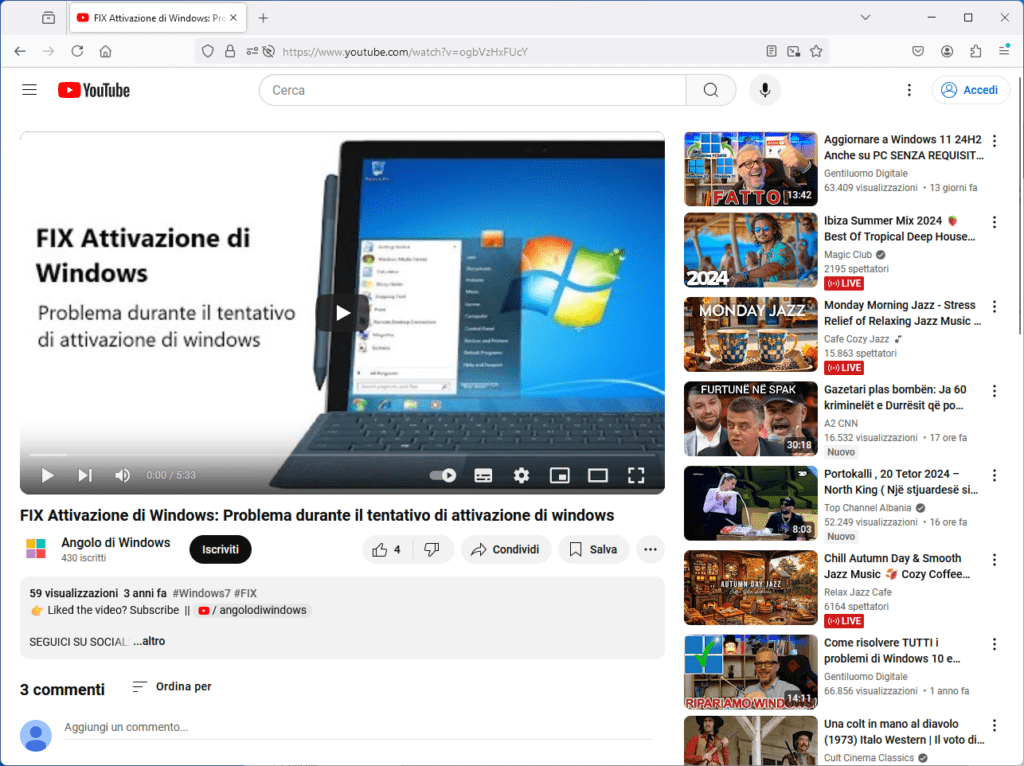View site security padlock info

[x=230, y=51]
